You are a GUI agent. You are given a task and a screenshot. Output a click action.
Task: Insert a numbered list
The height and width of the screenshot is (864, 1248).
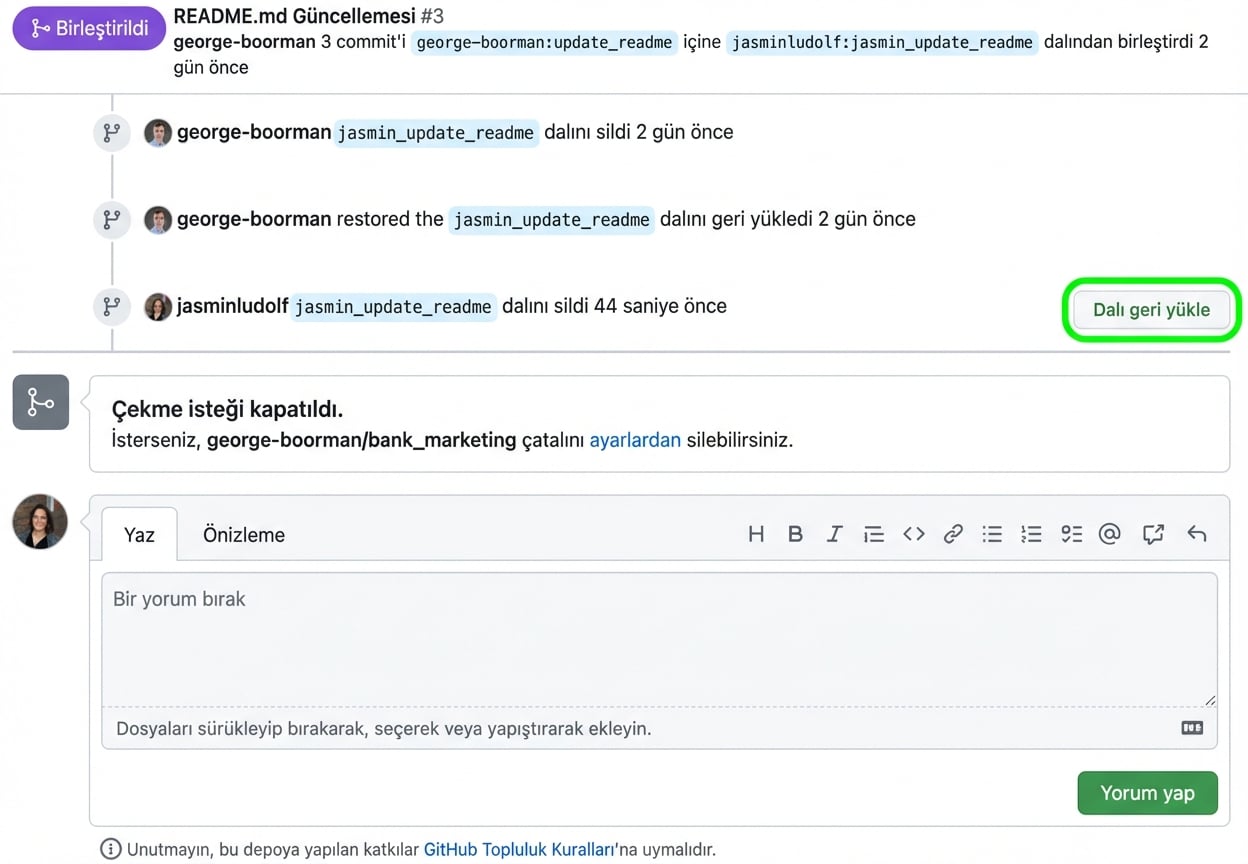[x=1031, y=534]
